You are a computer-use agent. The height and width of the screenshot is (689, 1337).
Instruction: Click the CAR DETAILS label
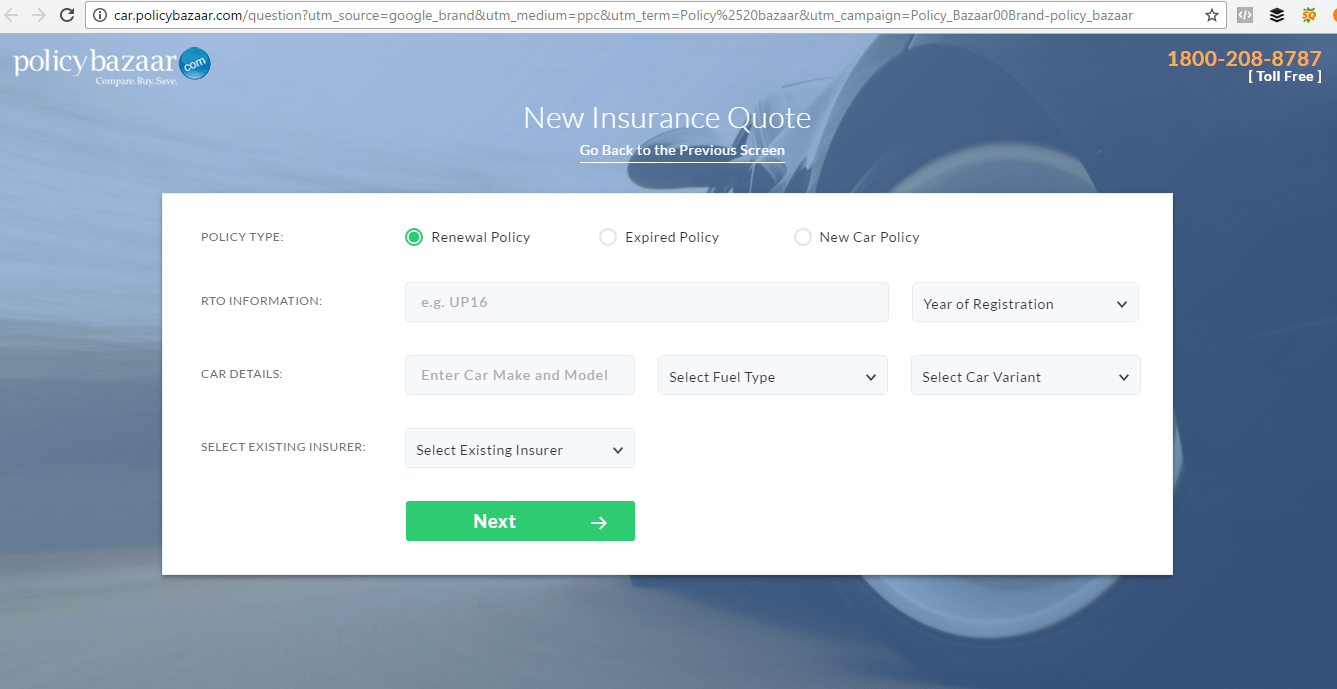point(242,374)
